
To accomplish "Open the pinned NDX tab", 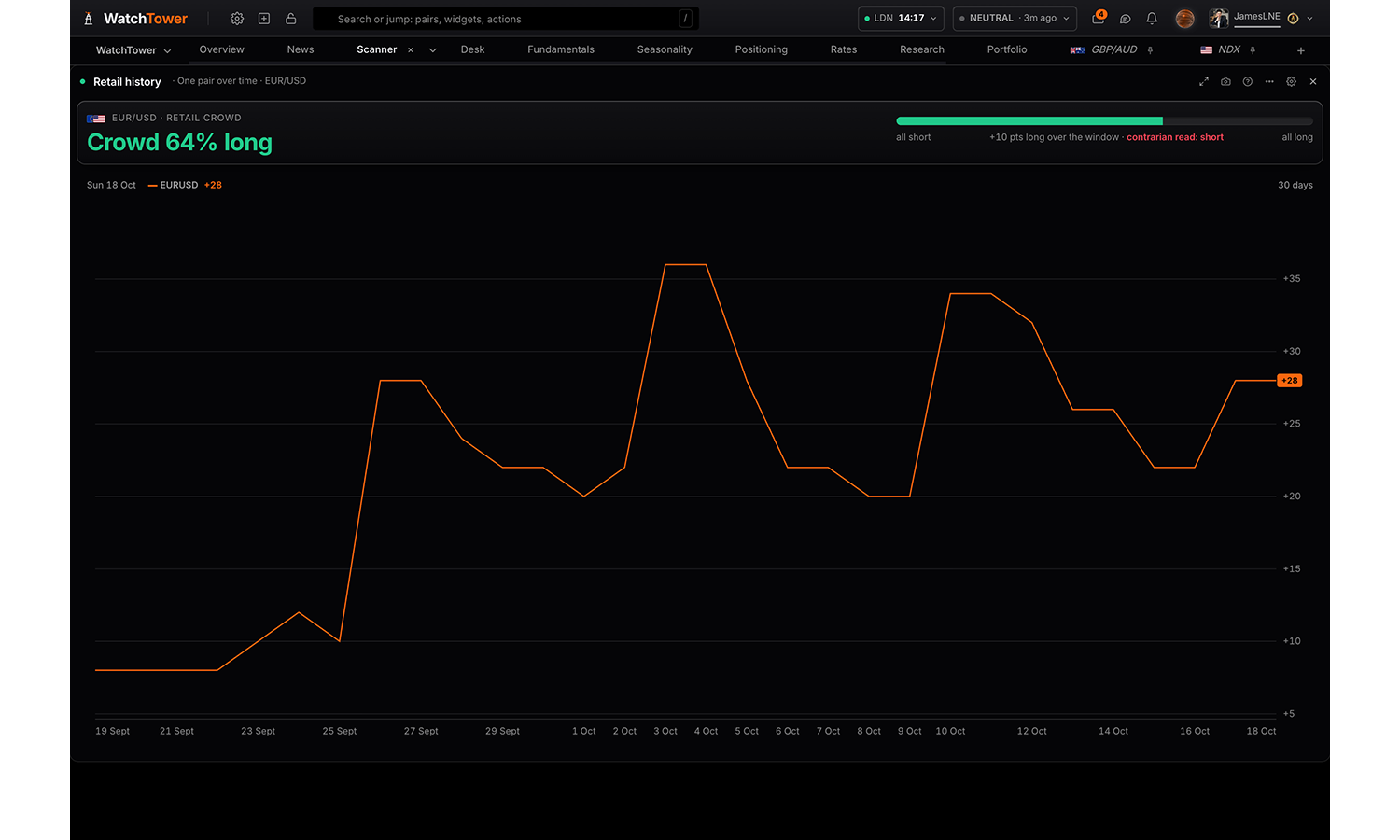I will click(1221, 49).
